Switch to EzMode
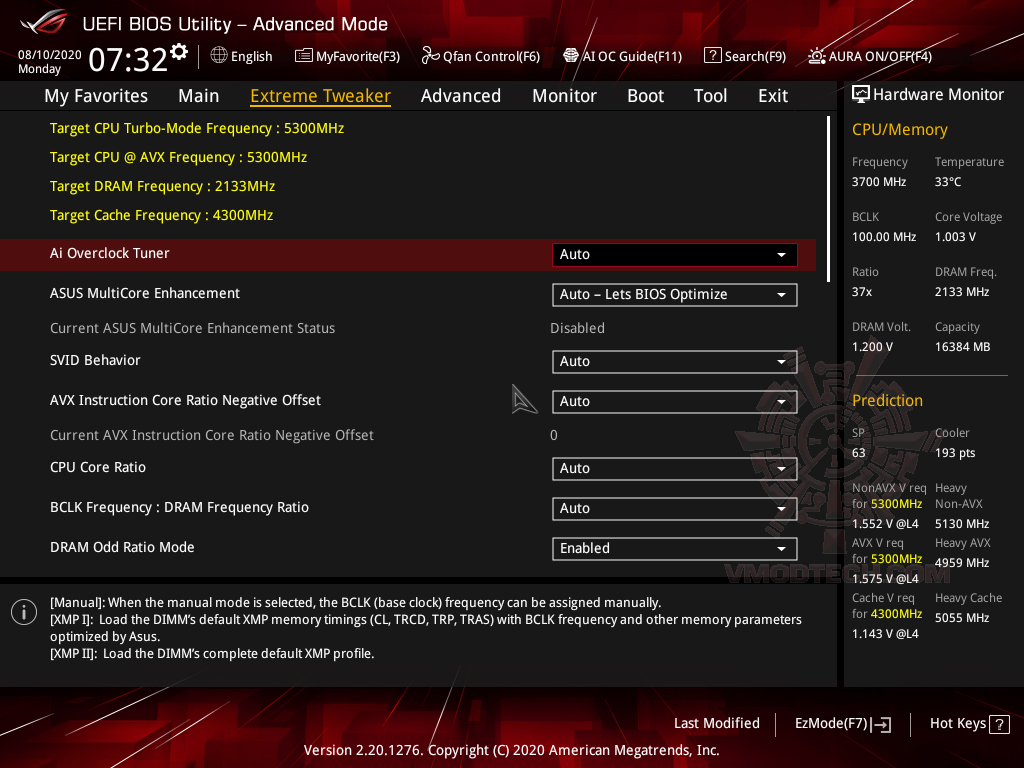 tap(836, 723)
